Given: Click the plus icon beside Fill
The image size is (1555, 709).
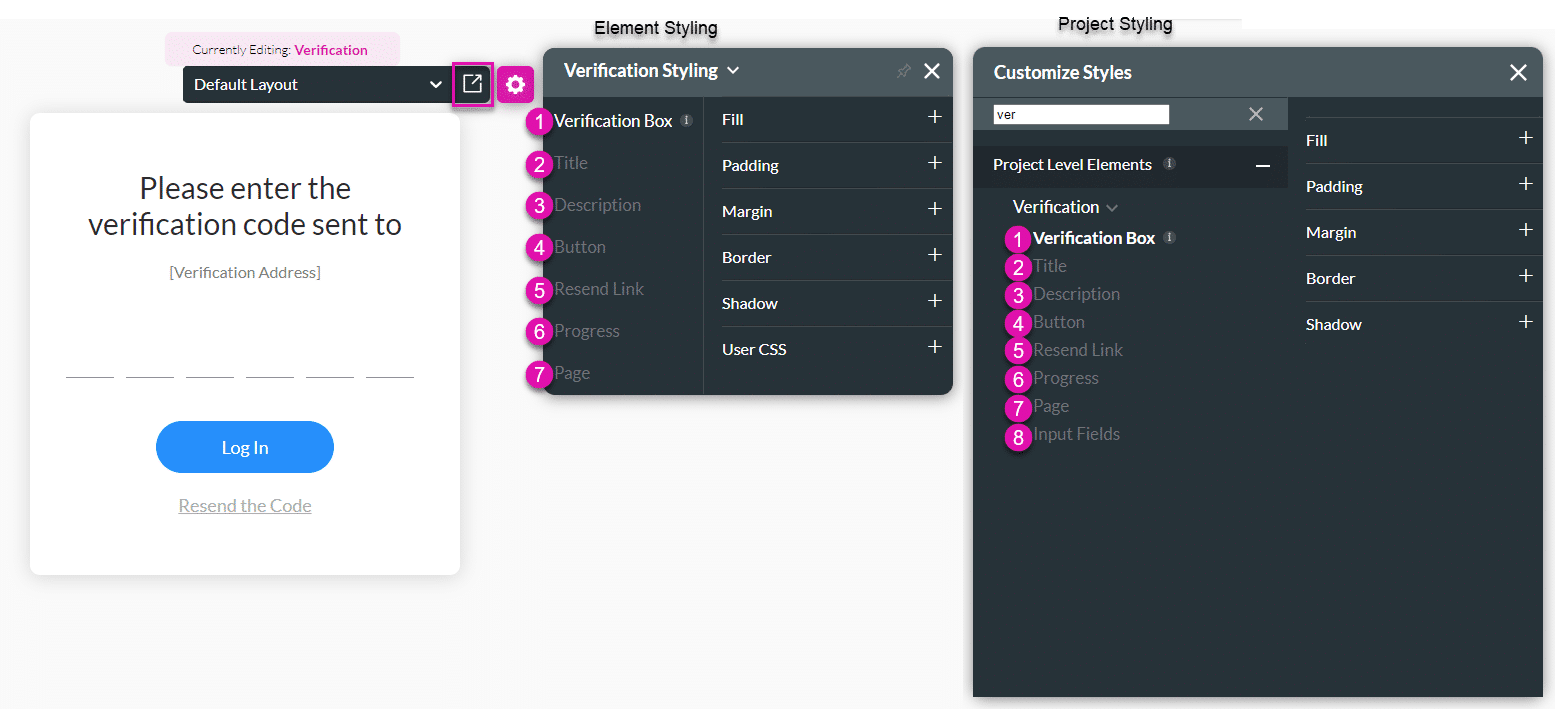Looking at the screenshot, I should click(x=934, y=119).
